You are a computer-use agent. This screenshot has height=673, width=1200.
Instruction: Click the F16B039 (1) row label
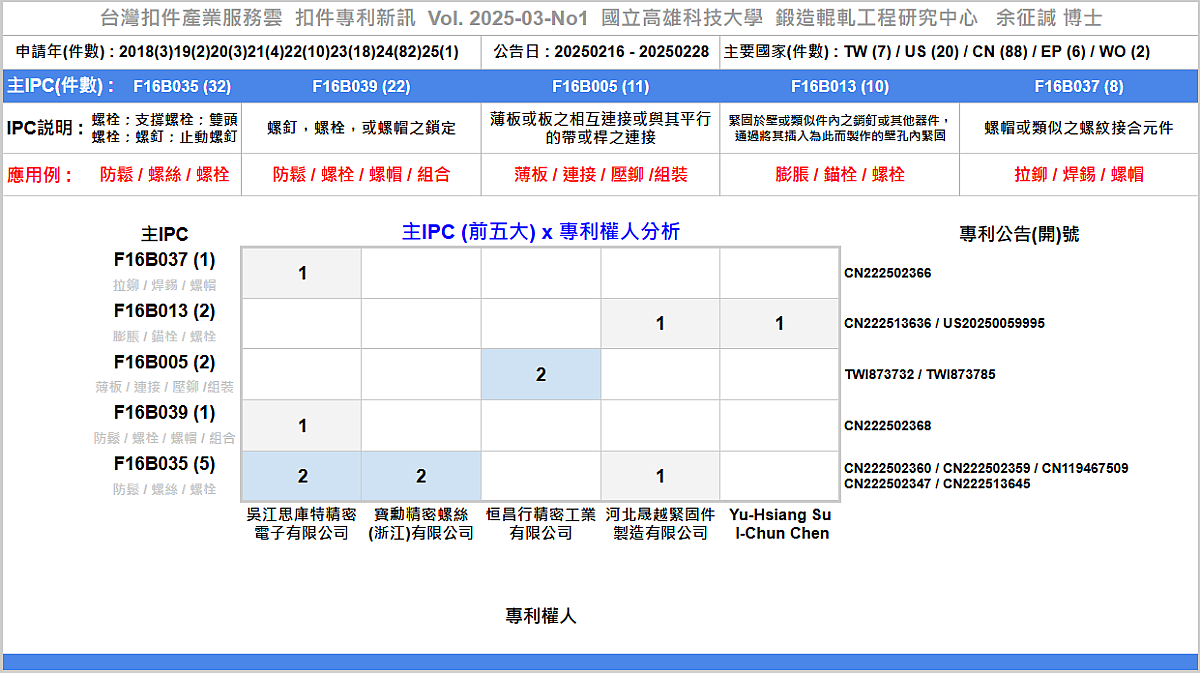(x=164, y=412)
